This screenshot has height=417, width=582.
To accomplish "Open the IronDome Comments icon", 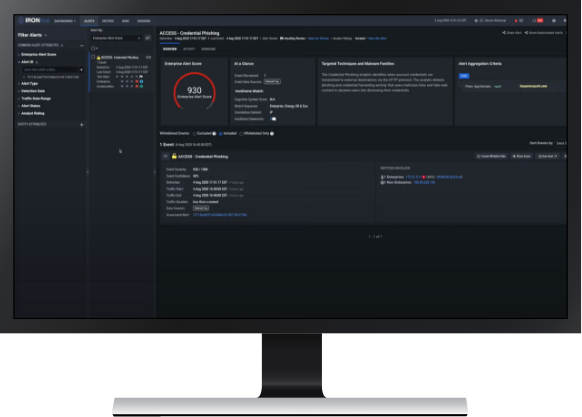I will click(273, 119).
